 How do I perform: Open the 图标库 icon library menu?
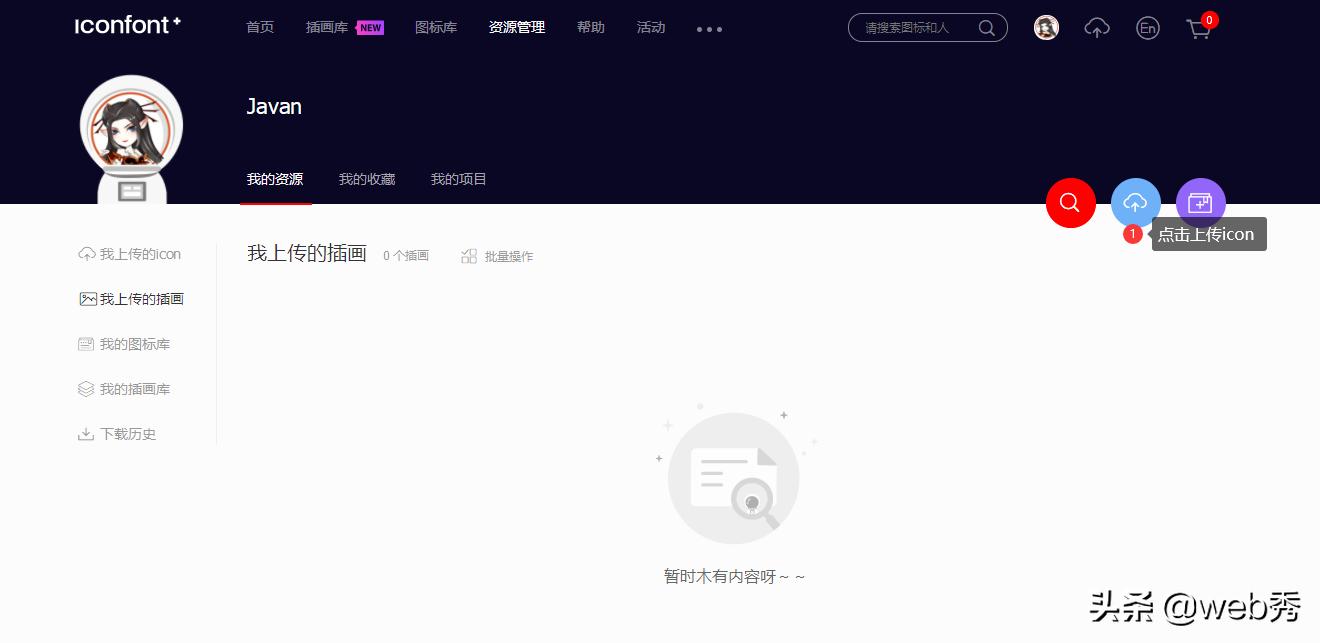436,28
